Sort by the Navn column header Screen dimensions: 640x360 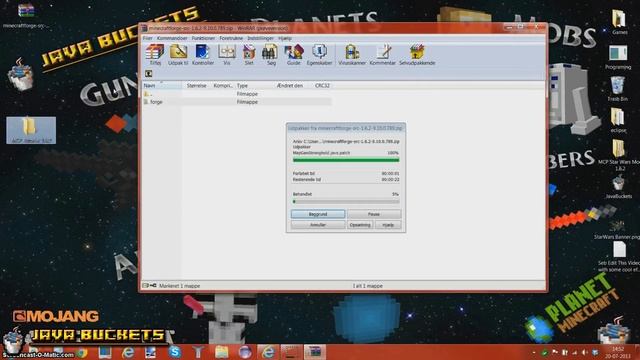(x=162, y=86)
